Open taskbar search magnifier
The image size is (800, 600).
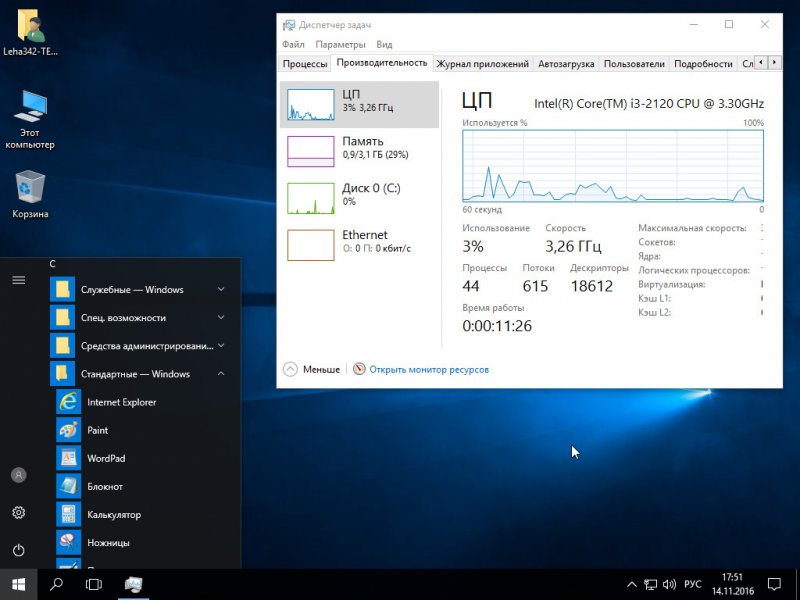[x=56, y=585]
